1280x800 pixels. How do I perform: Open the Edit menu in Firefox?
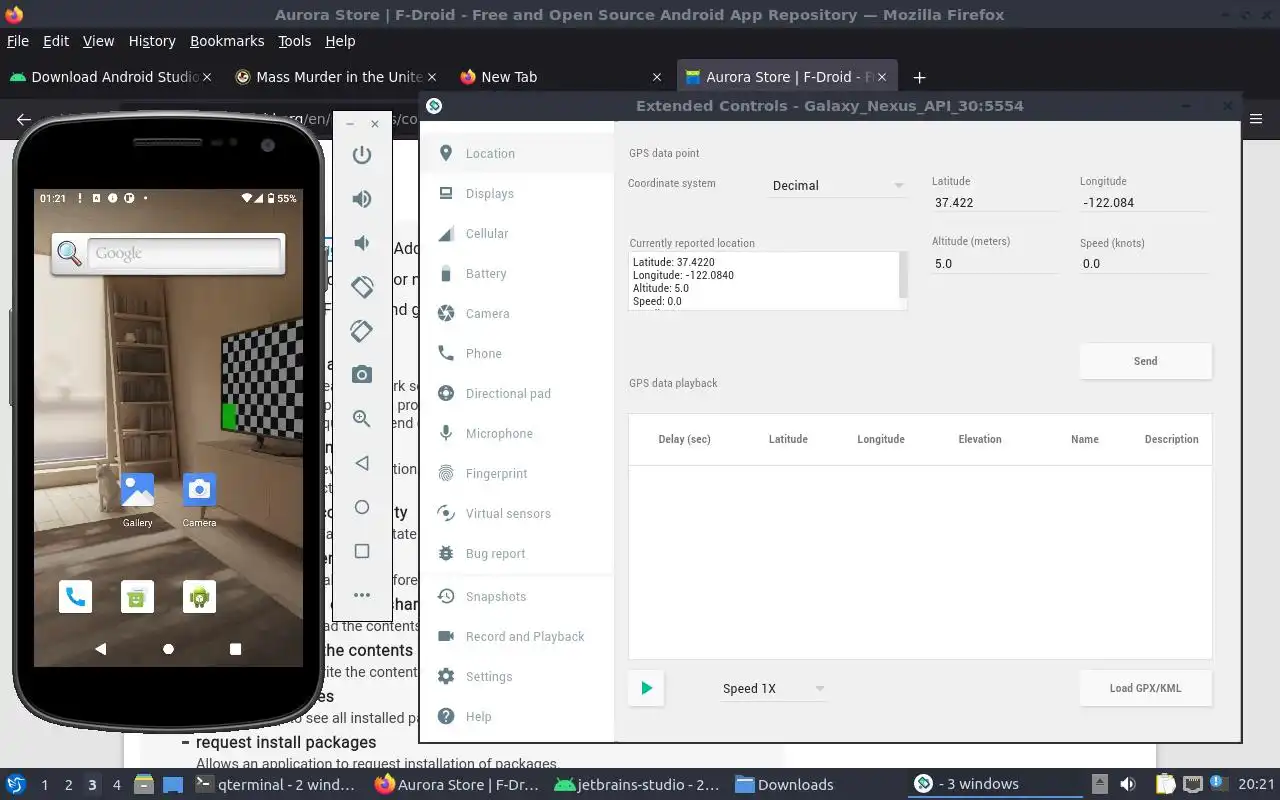pyautogui.click(x=56, y=41)
